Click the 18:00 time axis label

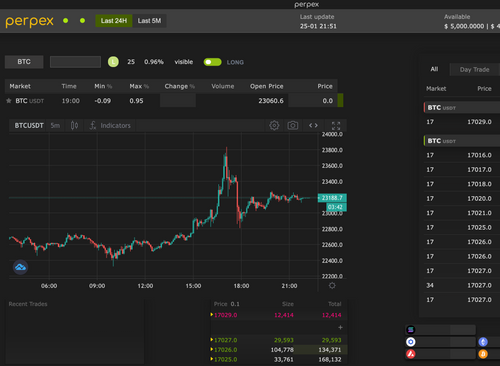point(241,286)
